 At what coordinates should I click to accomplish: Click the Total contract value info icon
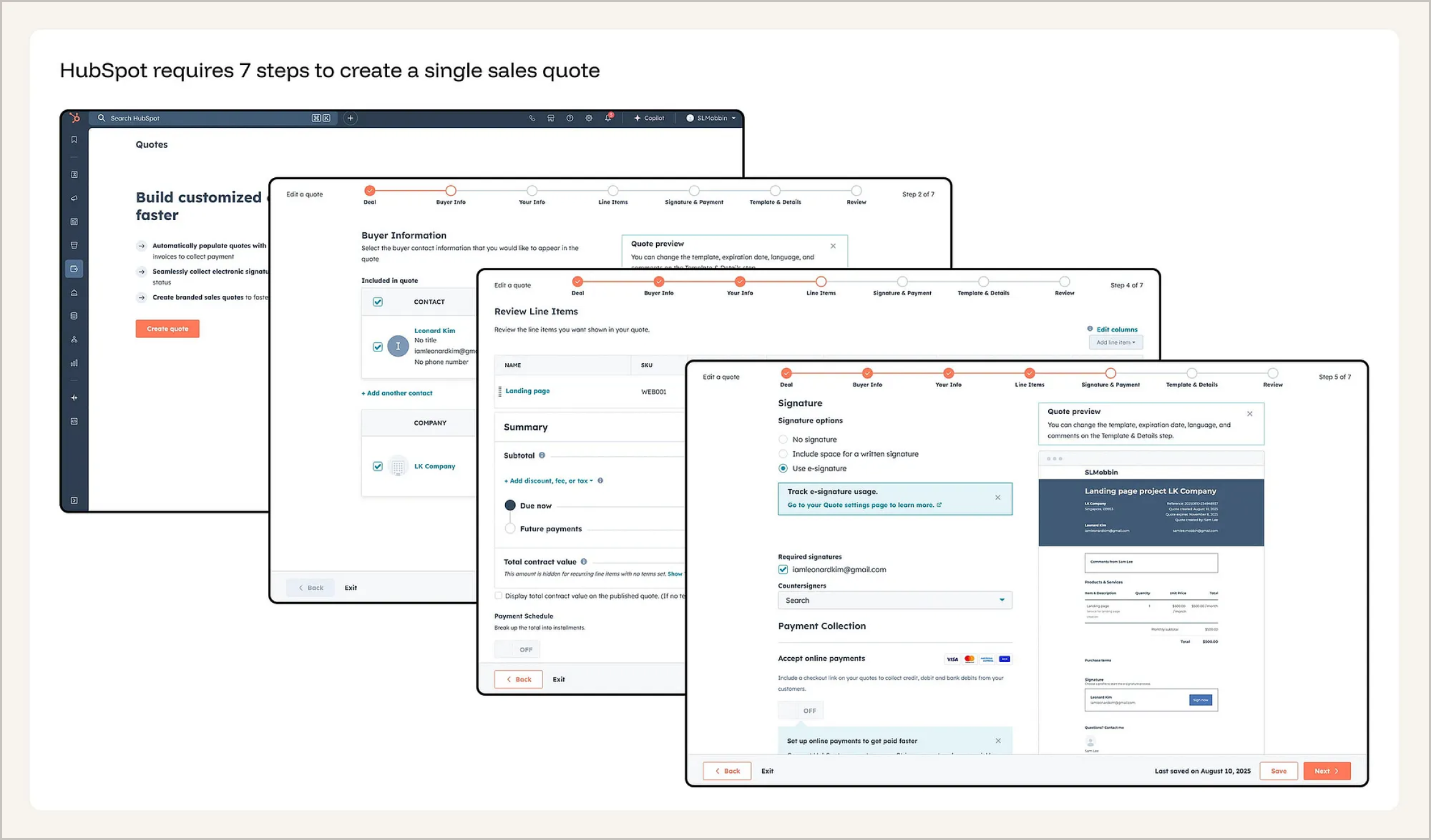pos(584,561)
